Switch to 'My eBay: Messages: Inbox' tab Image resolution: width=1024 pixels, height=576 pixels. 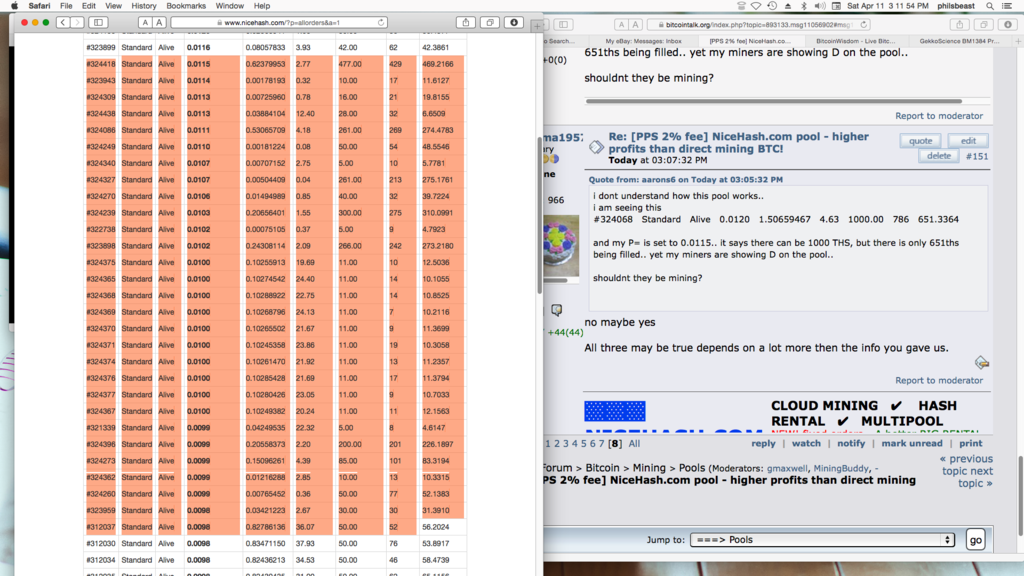pos(643,40)
